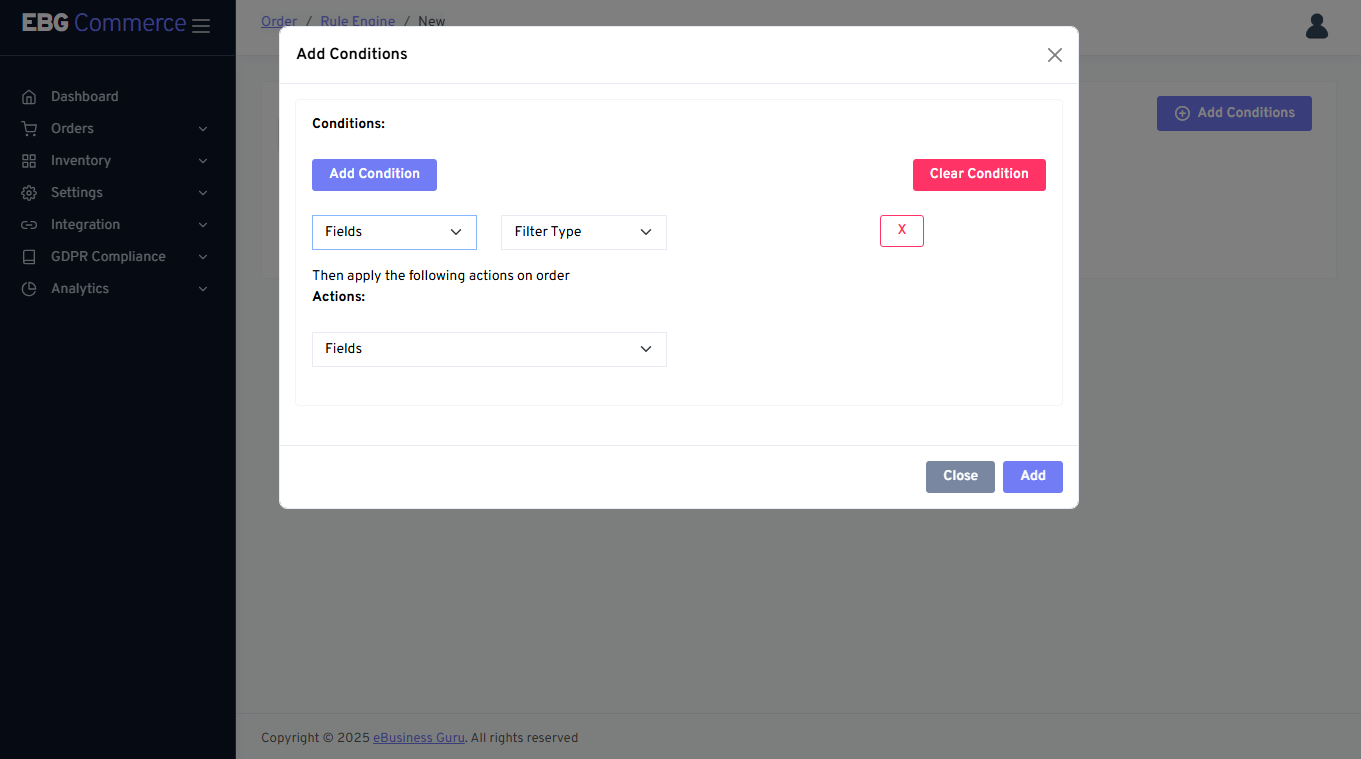This screenshot has width=1361, height=759.
Task: Click the GDPR Compliance book icon
Action: [x=29, y=257]
